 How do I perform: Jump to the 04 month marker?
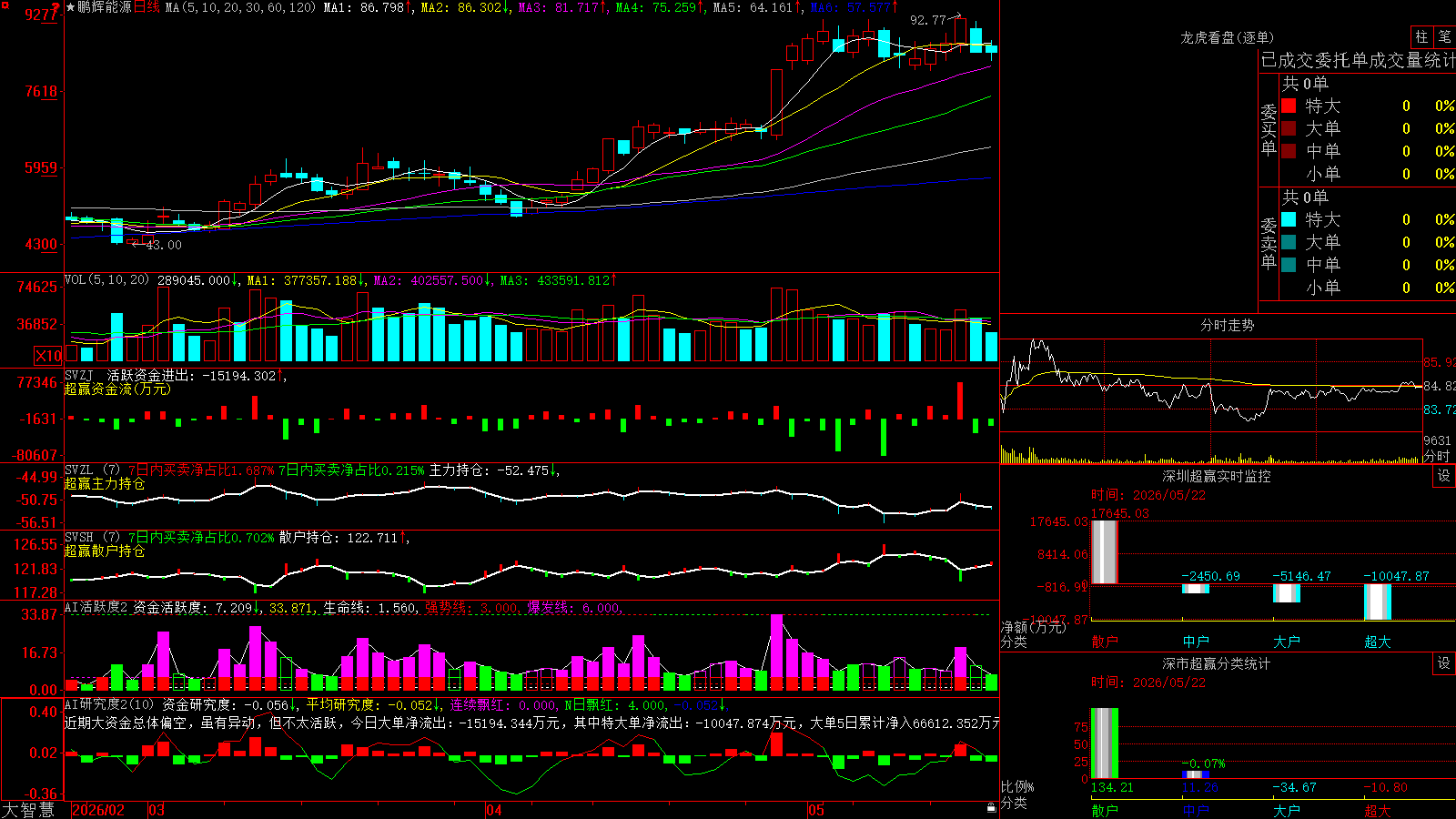pyautogui.click(x=493, y=810)
